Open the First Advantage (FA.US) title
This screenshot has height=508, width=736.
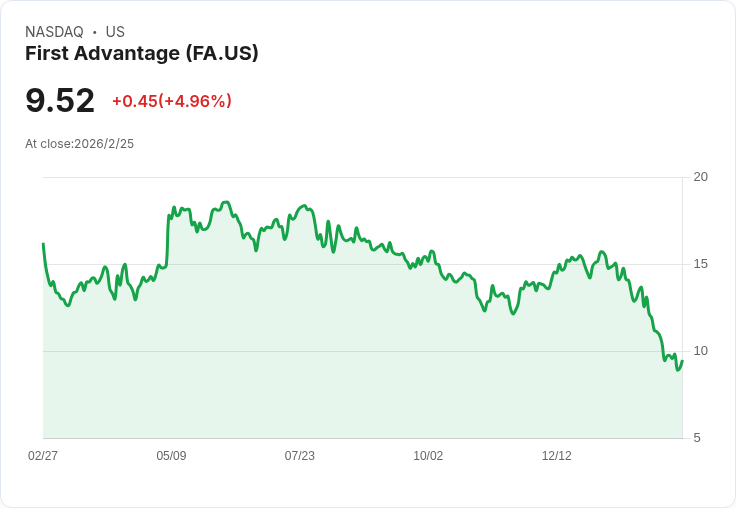coord(142,53)
